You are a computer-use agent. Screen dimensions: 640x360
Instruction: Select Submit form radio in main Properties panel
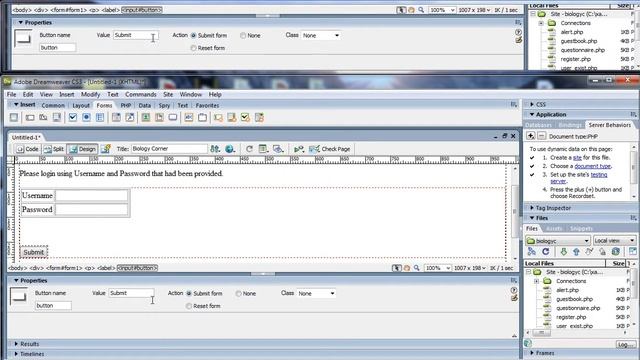coord(189,293)
